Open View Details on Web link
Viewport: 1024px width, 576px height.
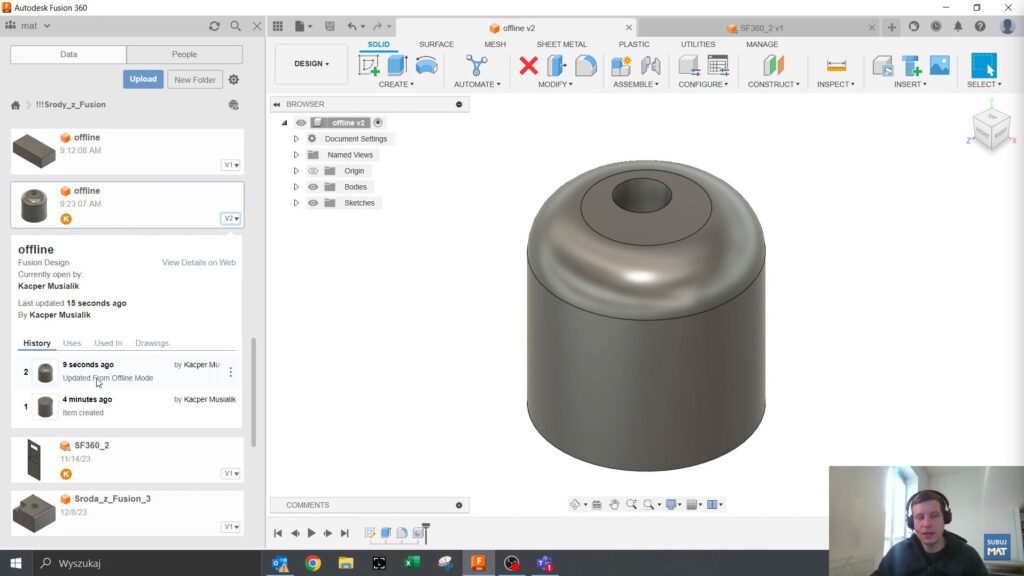pos(197,262)
